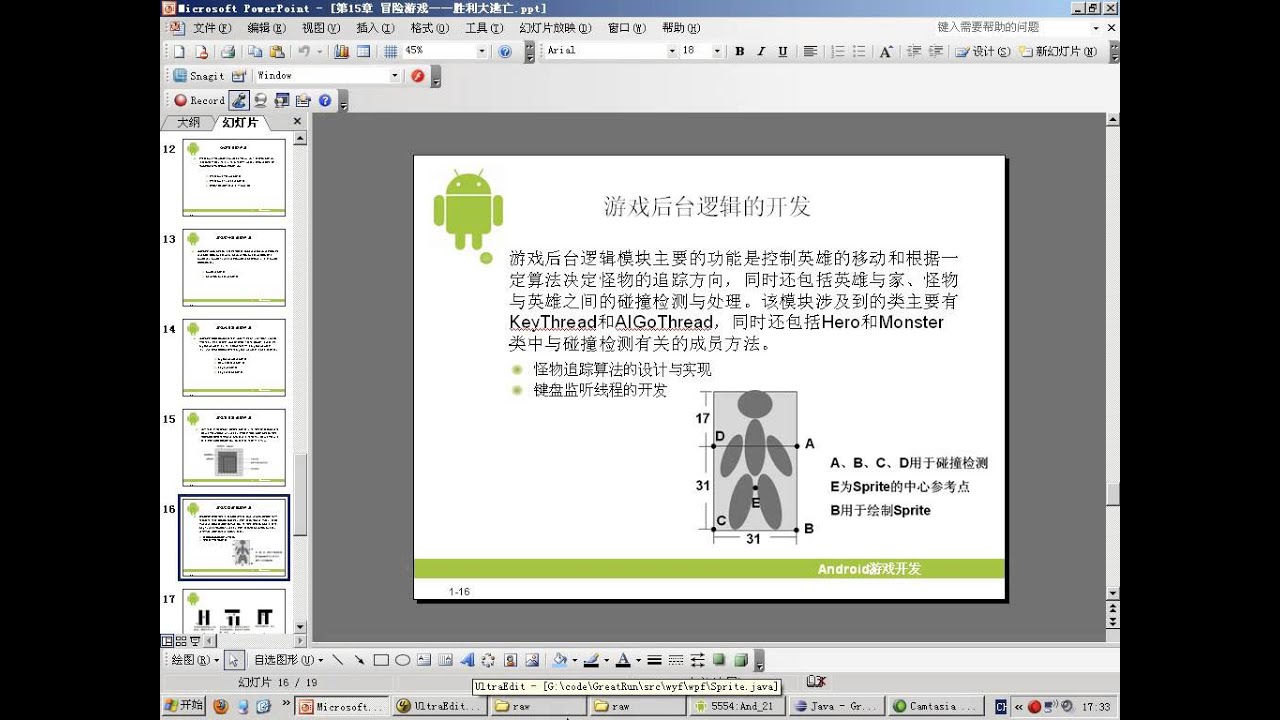Select the Line drawing tool

pos(337,660)
